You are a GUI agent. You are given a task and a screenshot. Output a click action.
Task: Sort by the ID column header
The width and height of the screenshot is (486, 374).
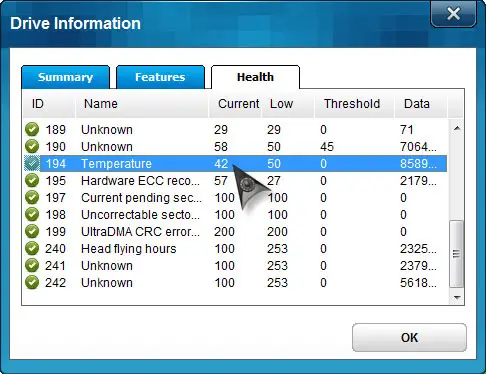pos(49,104)
